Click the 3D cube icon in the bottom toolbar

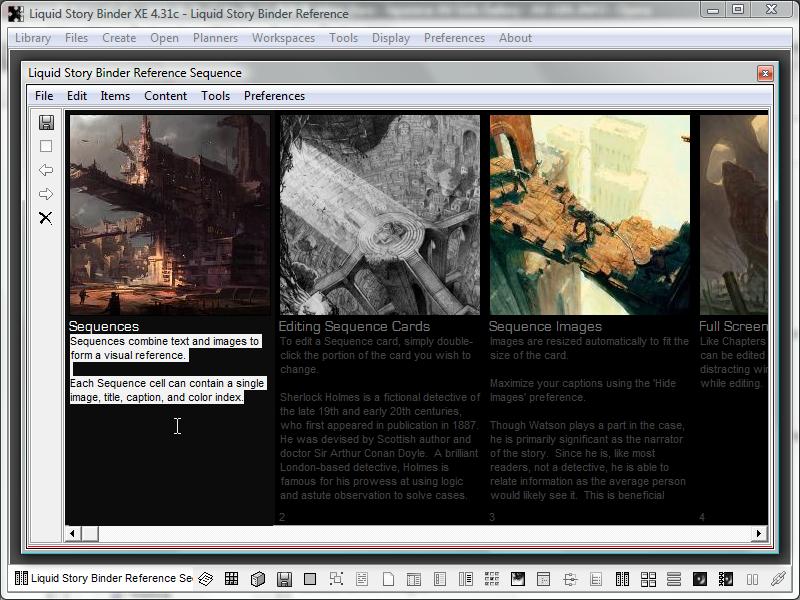tap(257, 579)
